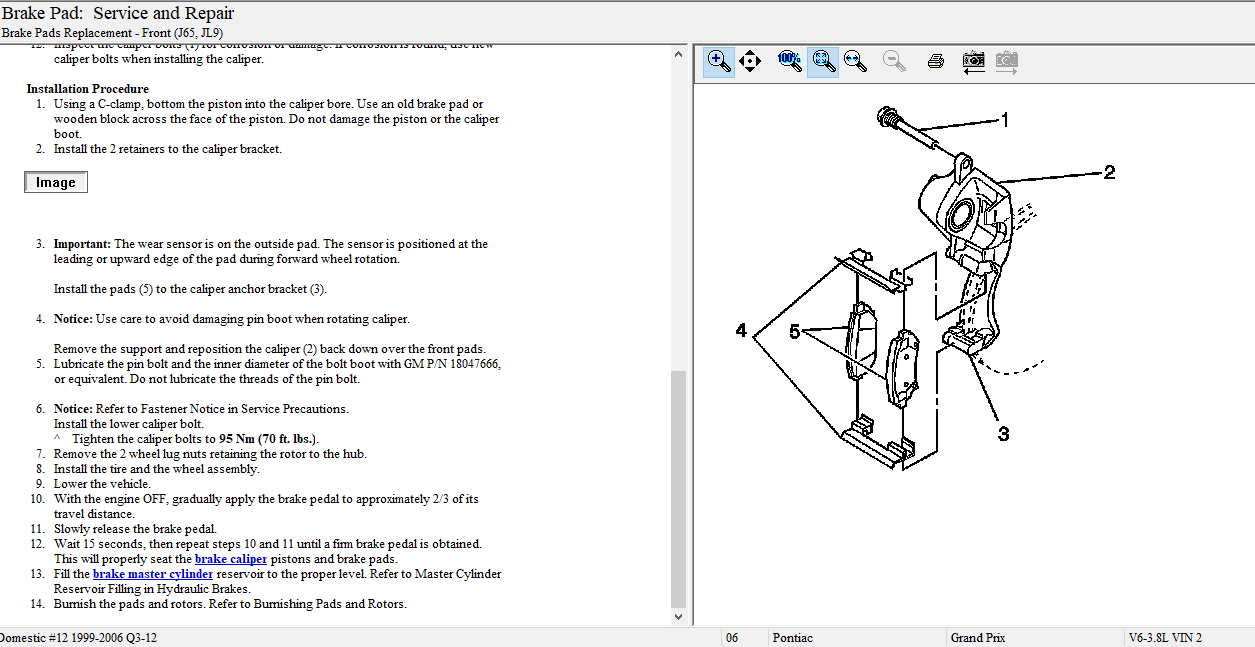Click '06' year in the status bar

click(x=732, y=638)
